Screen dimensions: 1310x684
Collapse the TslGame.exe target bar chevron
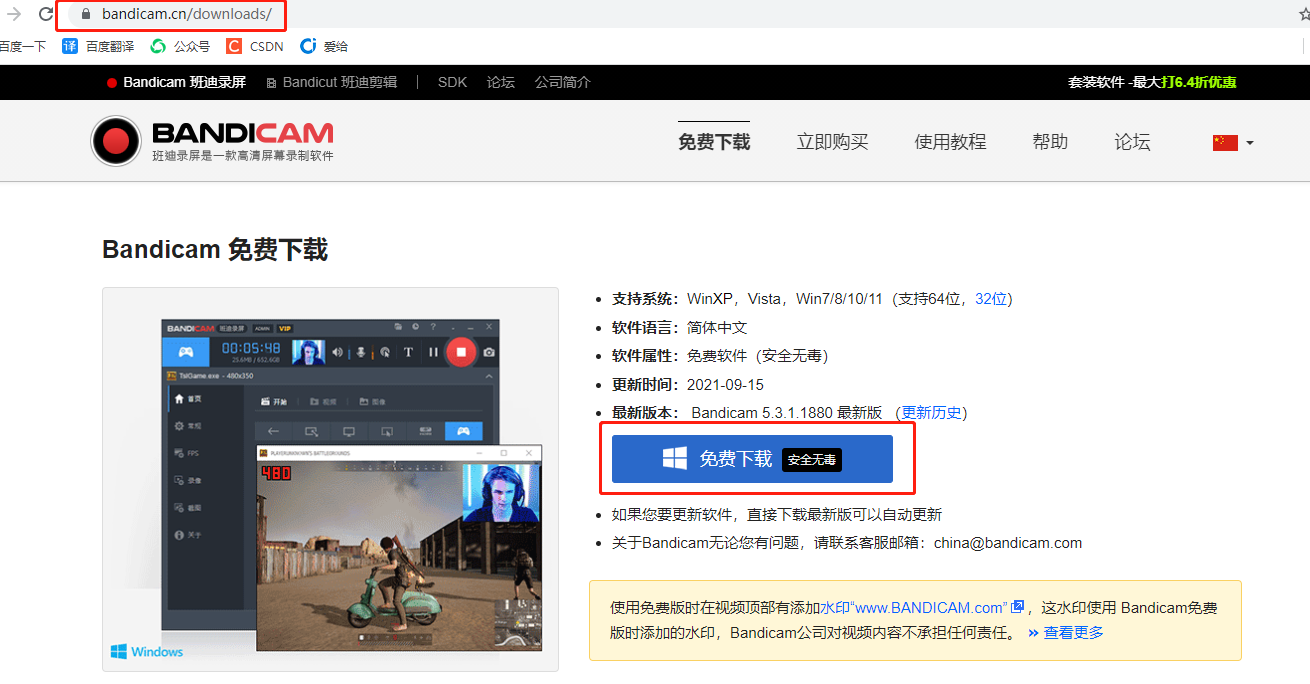489,375
